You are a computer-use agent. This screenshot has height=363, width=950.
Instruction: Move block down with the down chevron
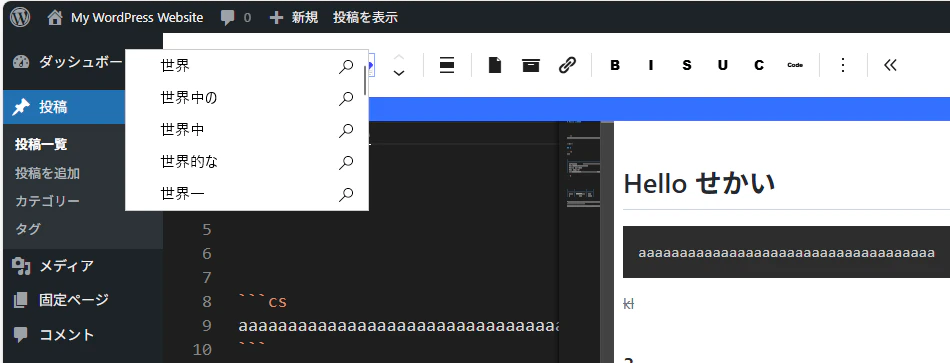[399, 73]
